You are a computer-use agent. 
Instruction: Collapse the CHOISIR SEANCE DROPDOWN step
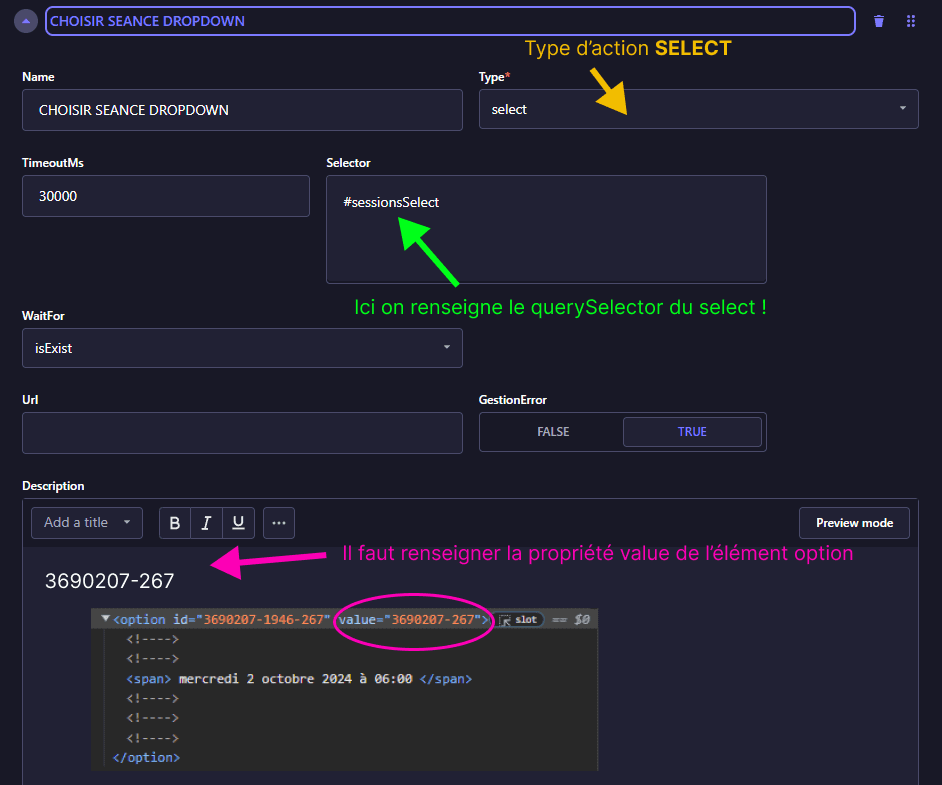(26, 21)
